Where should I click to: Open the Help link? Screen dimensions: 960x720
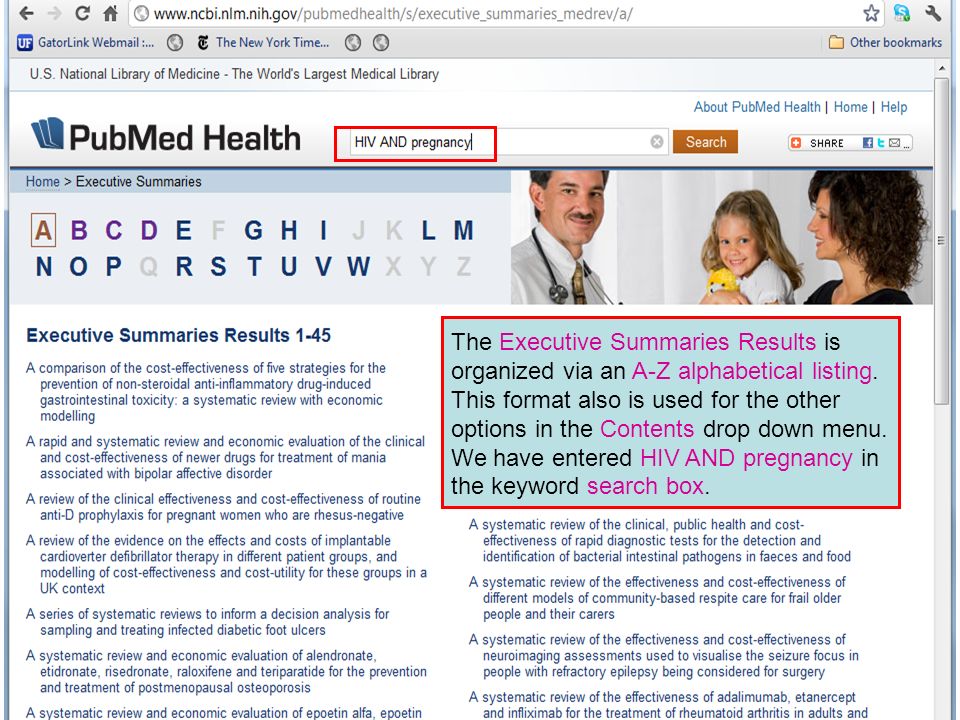tap(894, 107)
